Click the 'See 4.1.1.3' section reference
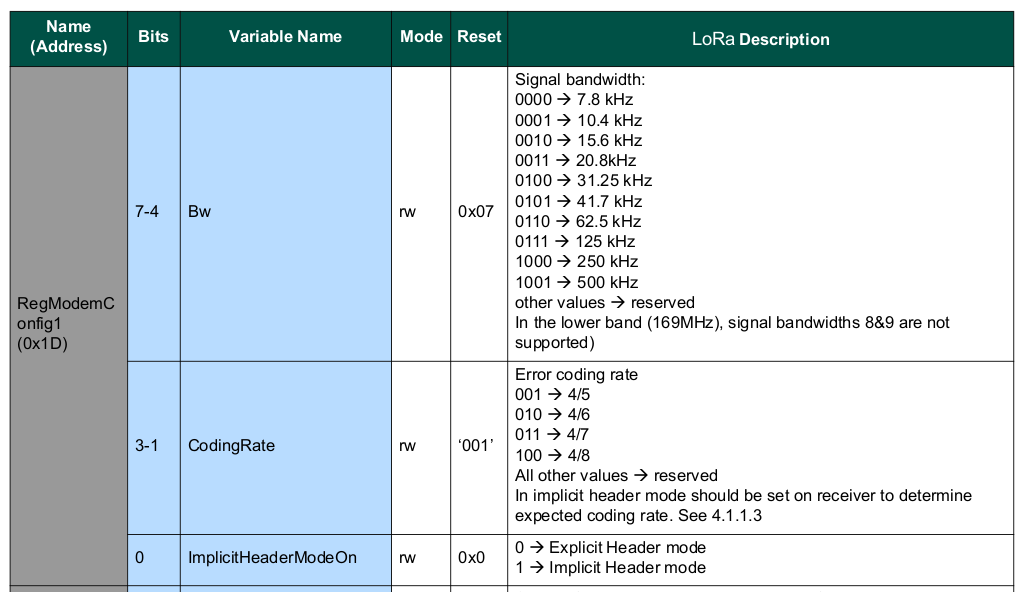Viewport: 1026px width, 592px height. [x=720, y=515]
